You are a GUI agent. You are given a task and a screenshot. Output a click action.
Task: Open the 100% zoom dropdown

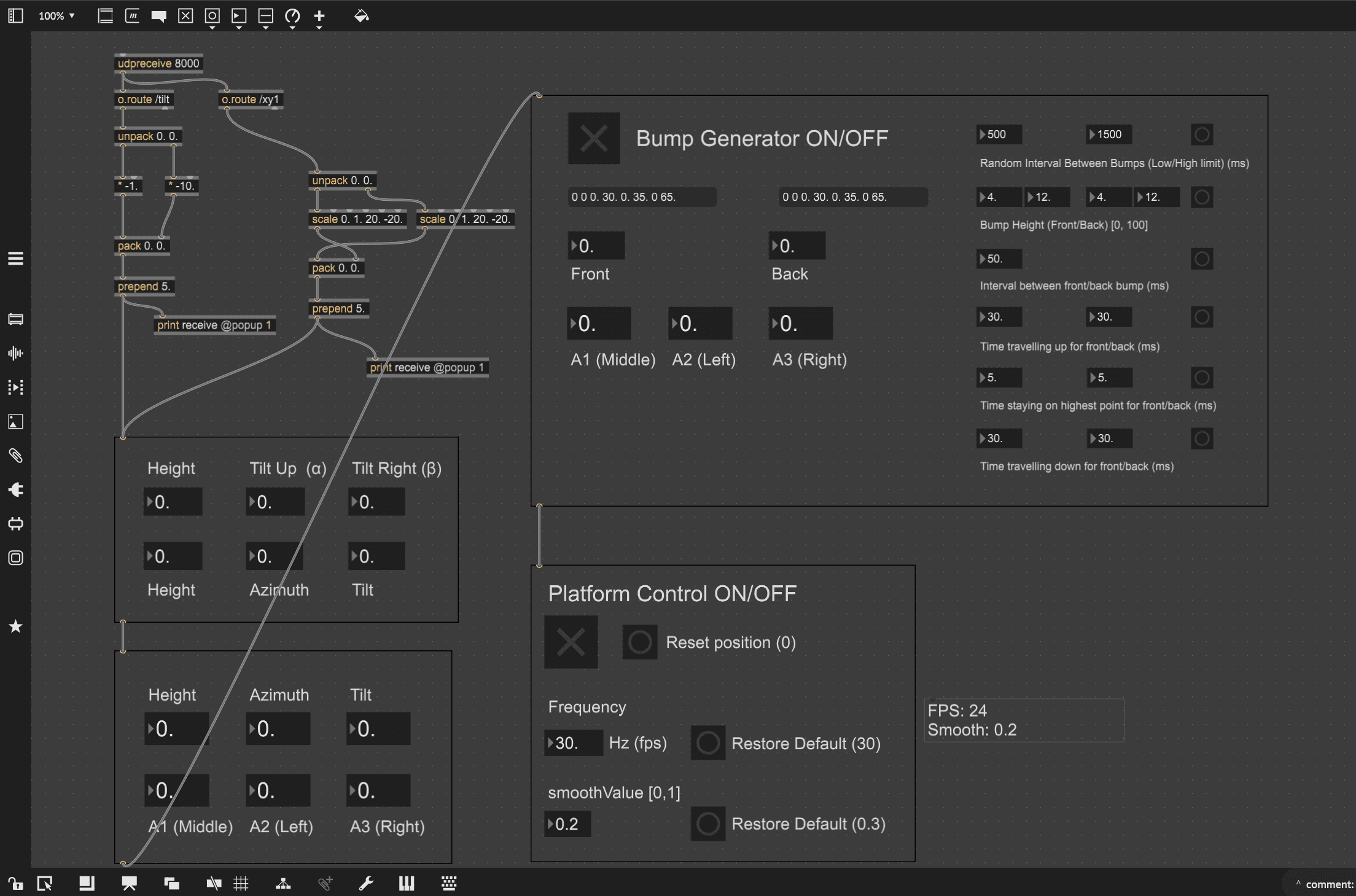coord(56,16)
